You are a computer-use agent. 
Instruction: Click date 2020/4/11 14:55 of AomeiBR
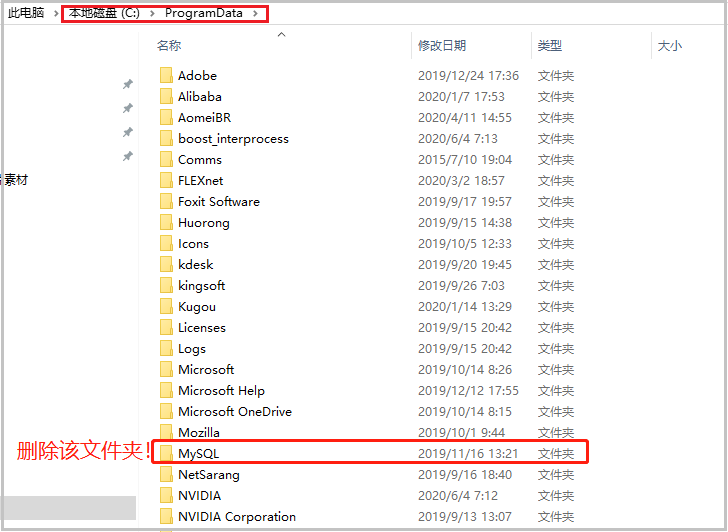[x=465, y=117]
